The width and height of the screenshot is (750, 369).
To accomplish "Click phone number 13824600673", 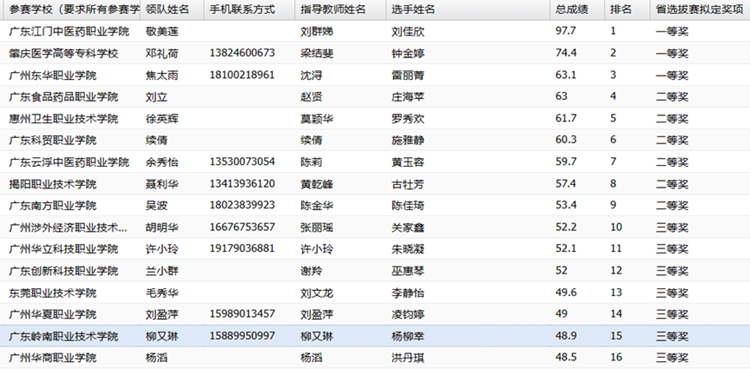I will click(242, 53).
